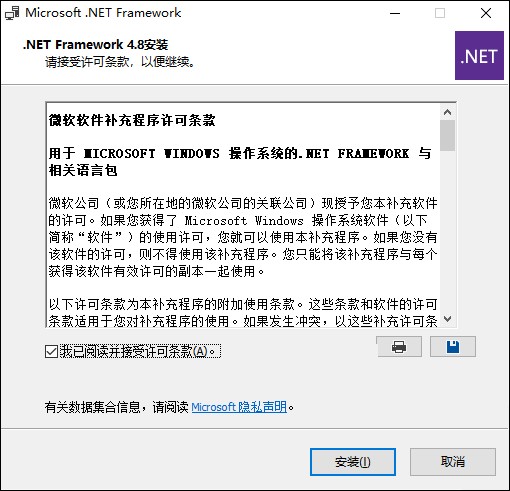Click the 取消 cancel button
This screenshot has width=510, height=491.
click(453, 462)
